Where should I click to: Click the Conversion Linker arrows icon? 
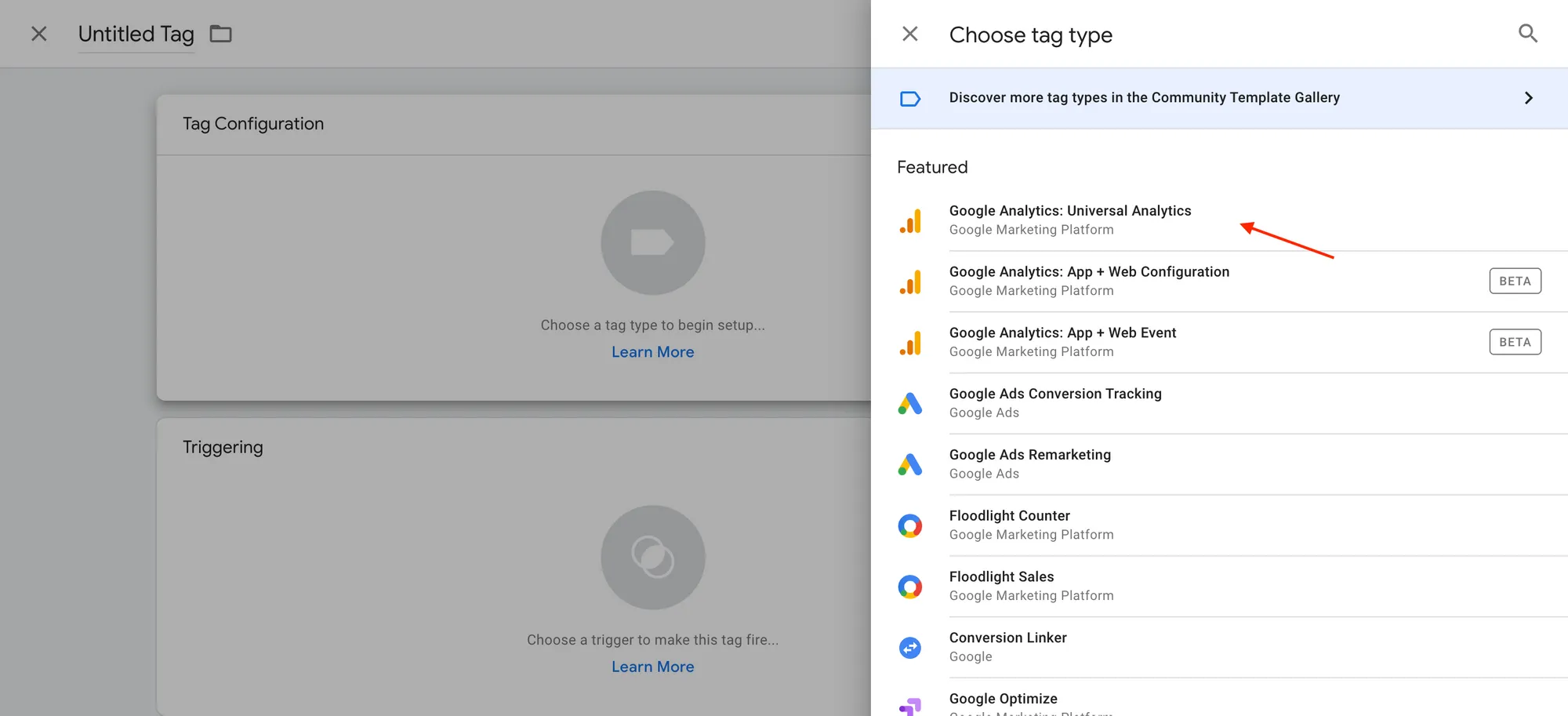point(910,648)
